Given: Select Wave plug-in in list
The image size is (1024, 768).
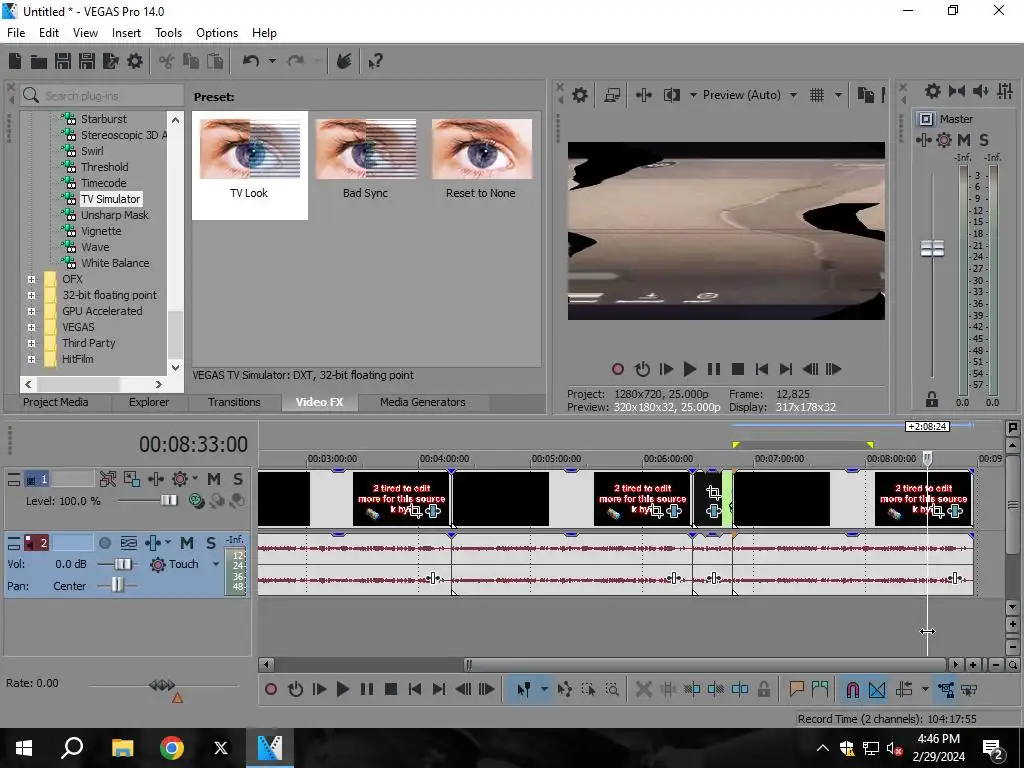Looking at the screenshot, I should coord(95,248).
